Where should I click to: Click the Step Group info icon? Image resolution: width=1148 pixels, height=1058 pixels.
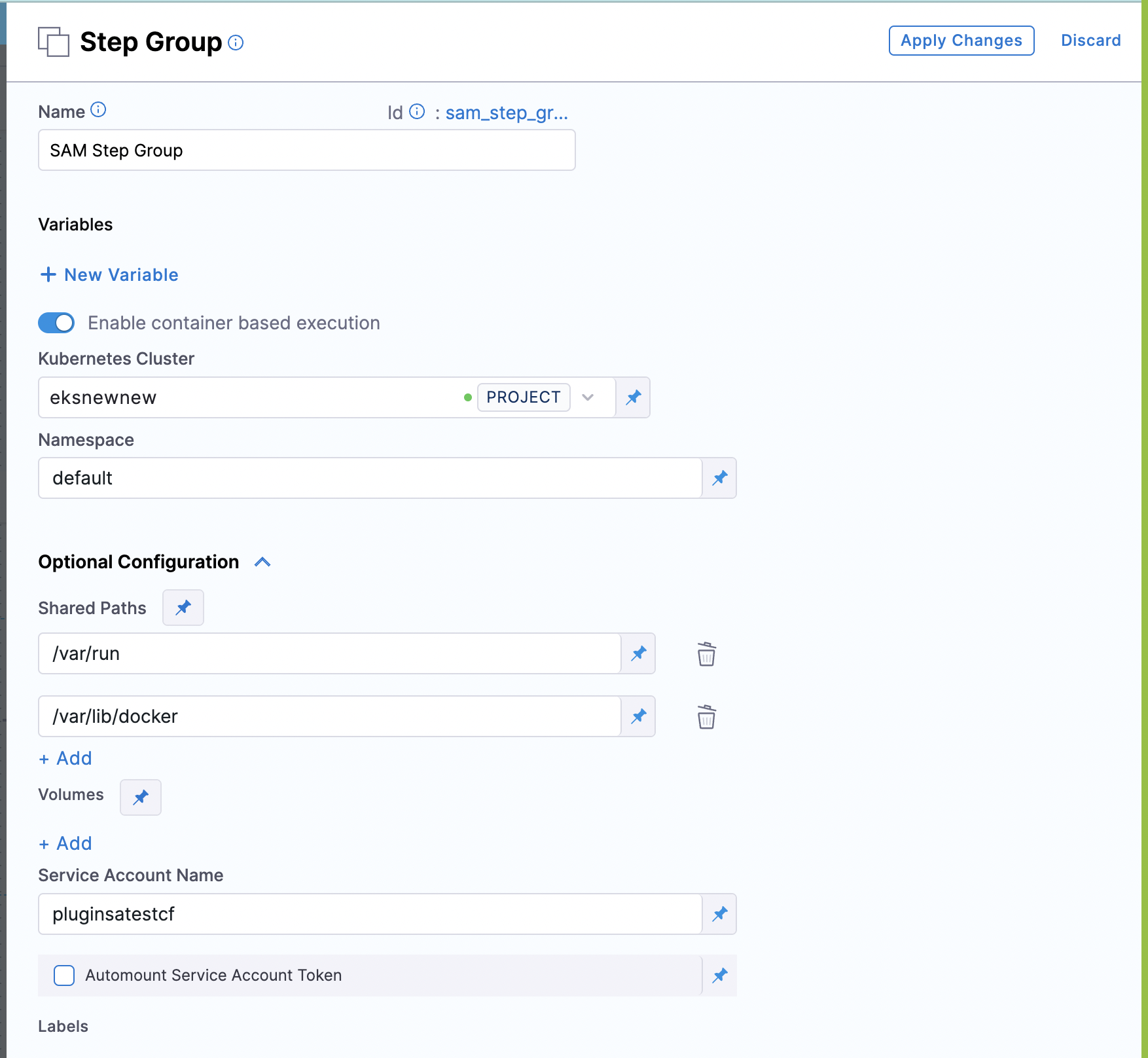coord(236,43)
